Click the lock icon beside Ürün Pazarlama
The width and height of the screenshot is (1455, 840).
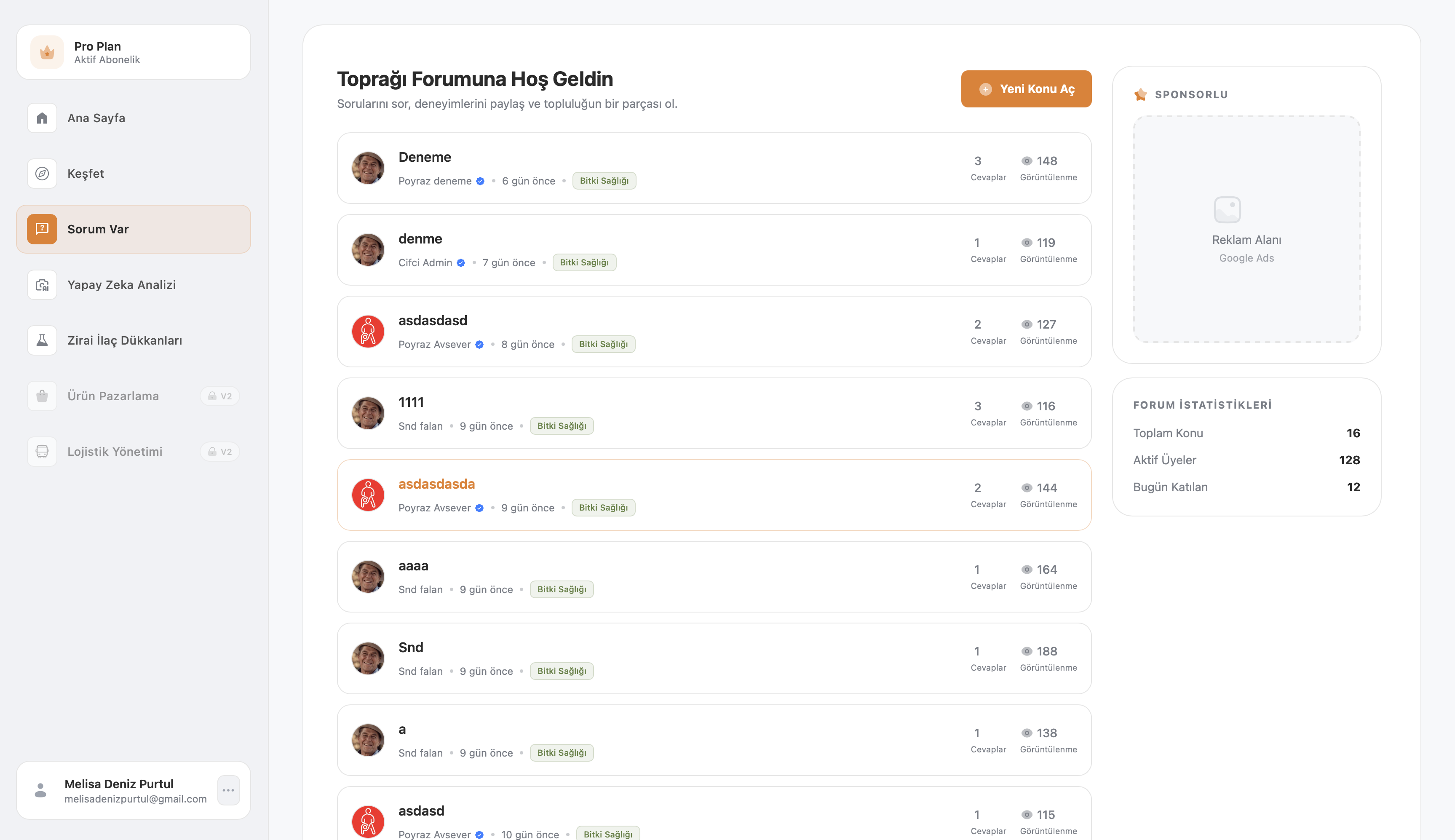(211, 396)
